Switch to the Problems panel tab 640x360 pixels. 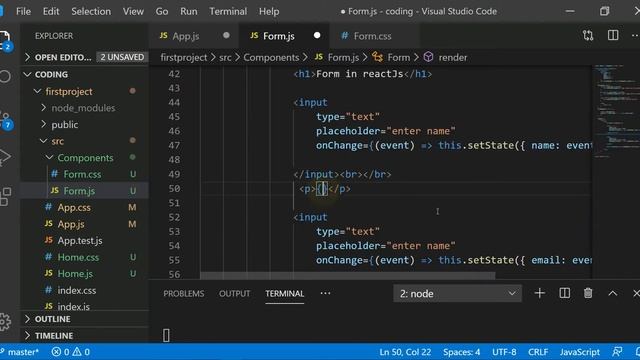click(184, 293)
